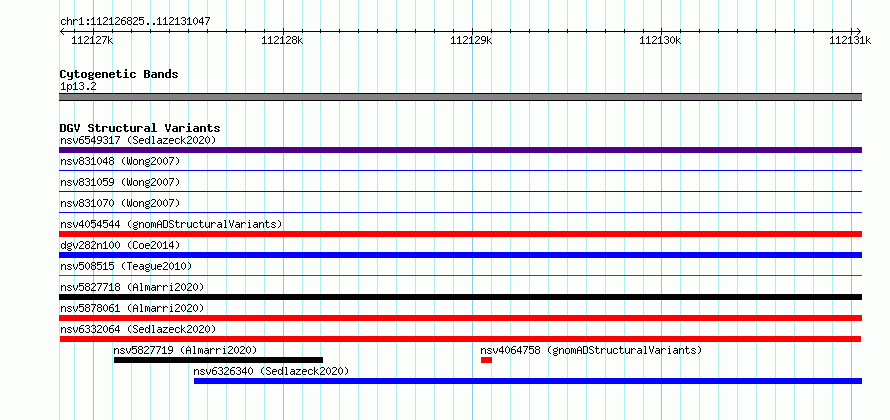890x420 pixels.
Task: Click the purple nsv6549317 variant bar
Action: (x=460, y=150)
